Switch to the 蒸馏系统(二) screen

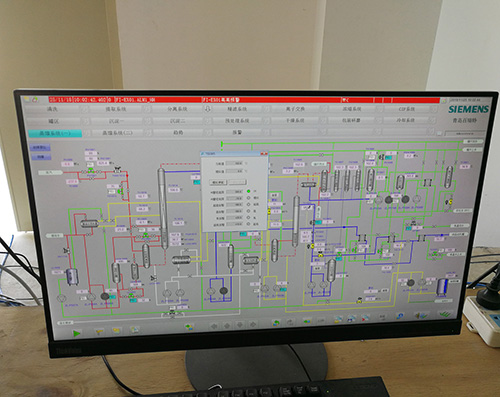pyautogui.click(x=117, y=133)
